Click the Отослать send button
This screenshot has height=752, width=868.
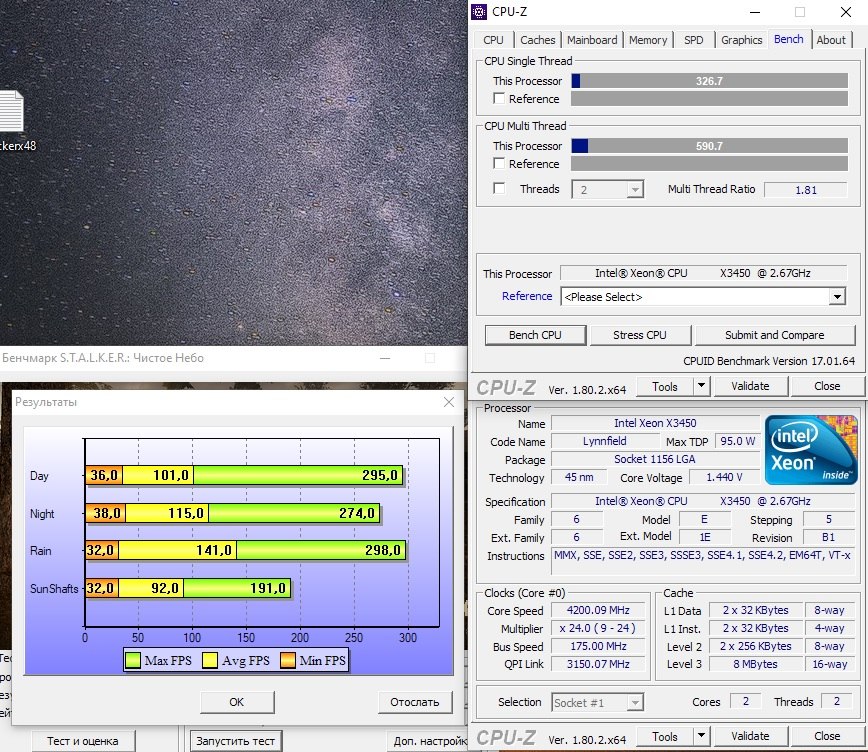pyautogui.click(x=415, y=702)
